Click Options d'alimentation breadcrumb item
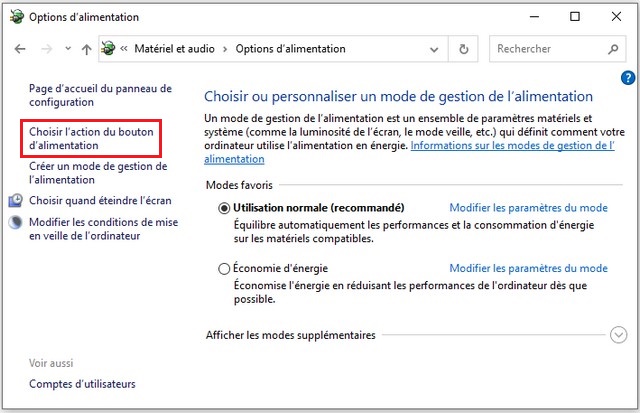640x413 pixels. pos(290,49)
